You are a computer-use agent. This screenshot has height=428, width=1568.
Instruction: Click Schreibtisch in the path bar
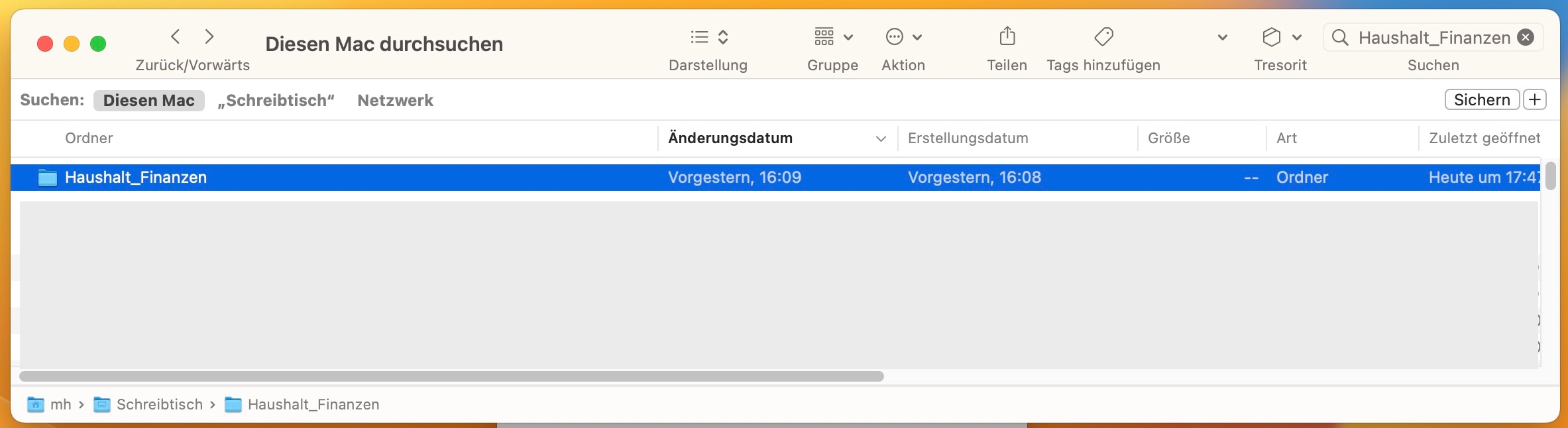click(x=159, y=405)
